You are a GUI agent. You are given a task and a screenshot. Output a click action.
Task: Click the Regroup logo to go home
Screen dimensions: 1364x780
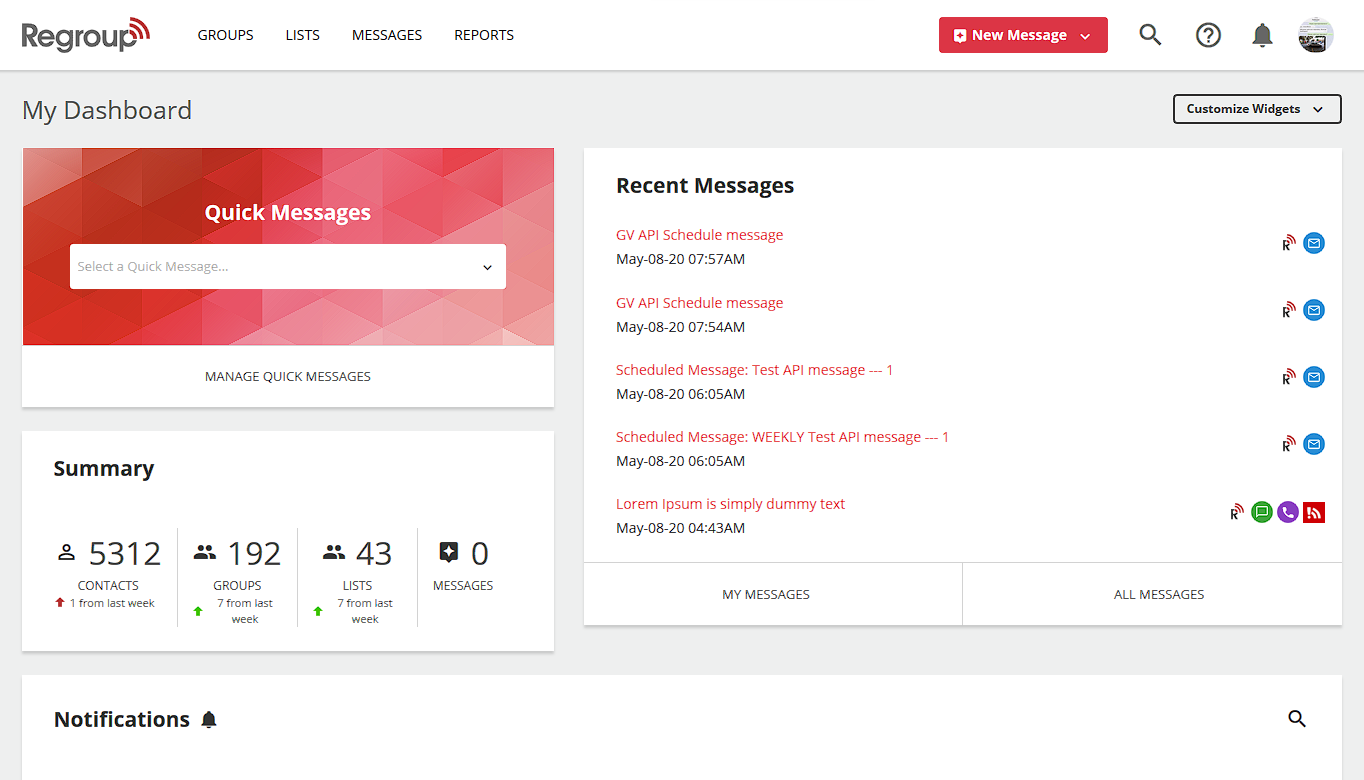(x=85, y=34)
